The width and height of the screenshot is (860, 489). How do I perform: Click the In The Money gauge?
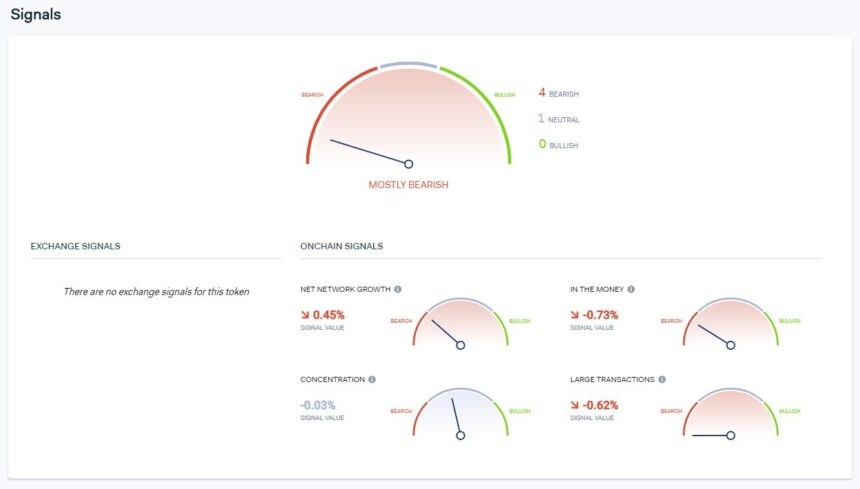pos(731,323)
